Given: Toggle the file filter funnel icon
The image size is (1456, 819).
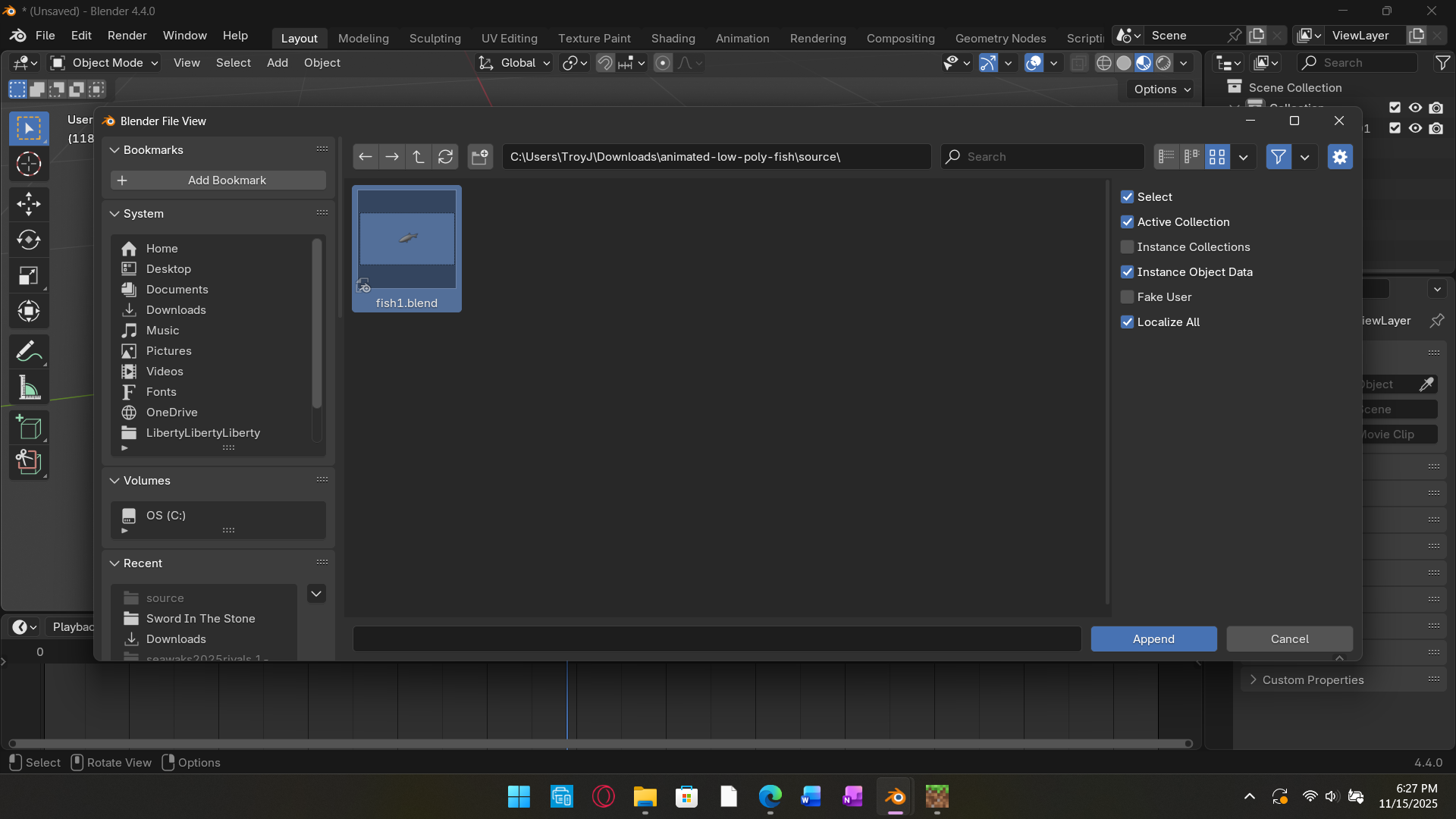Looking at the screenshot, I should pos(1279,157).
